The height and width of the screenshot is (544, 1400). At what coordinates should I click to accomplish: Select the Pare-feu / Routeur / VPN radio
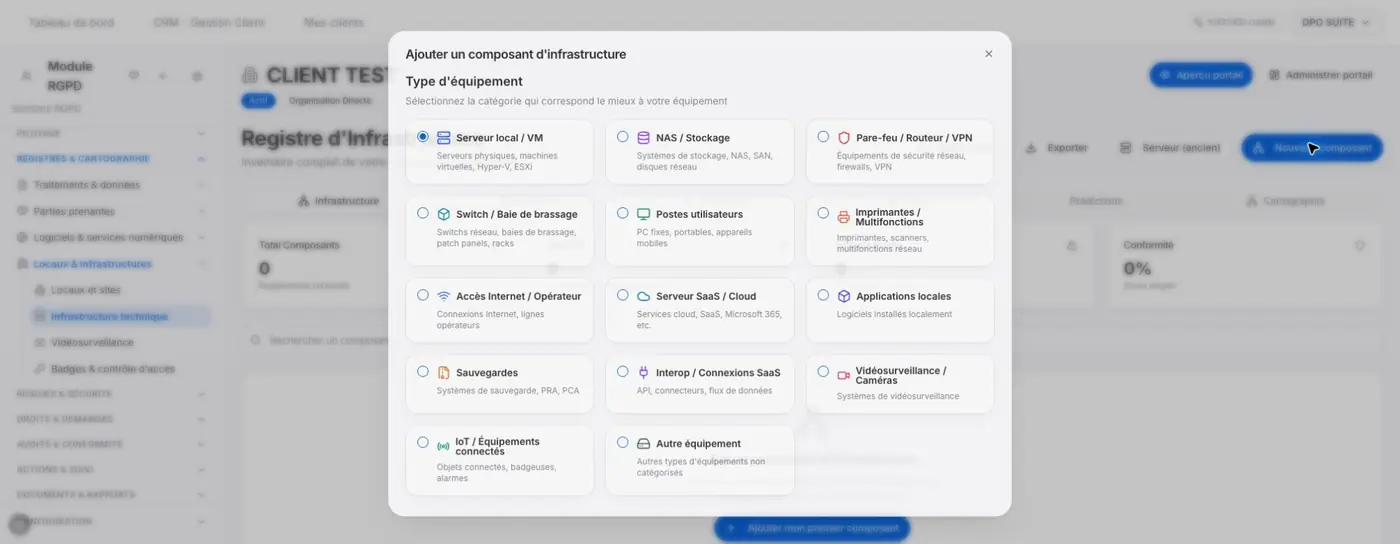point(823,137)
